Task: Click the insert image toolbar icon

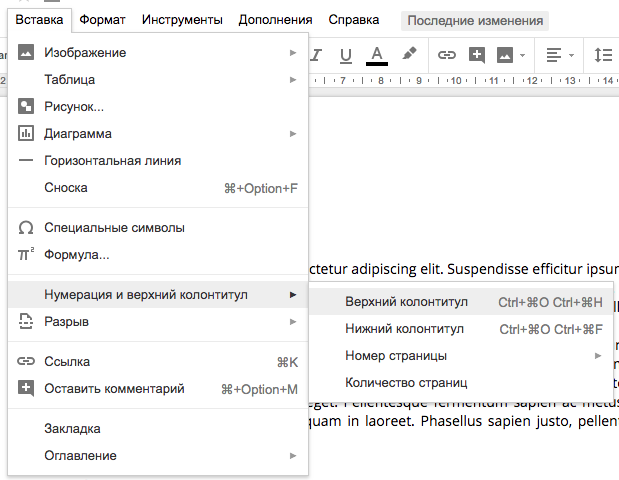Action: click(x=505, y=54)
